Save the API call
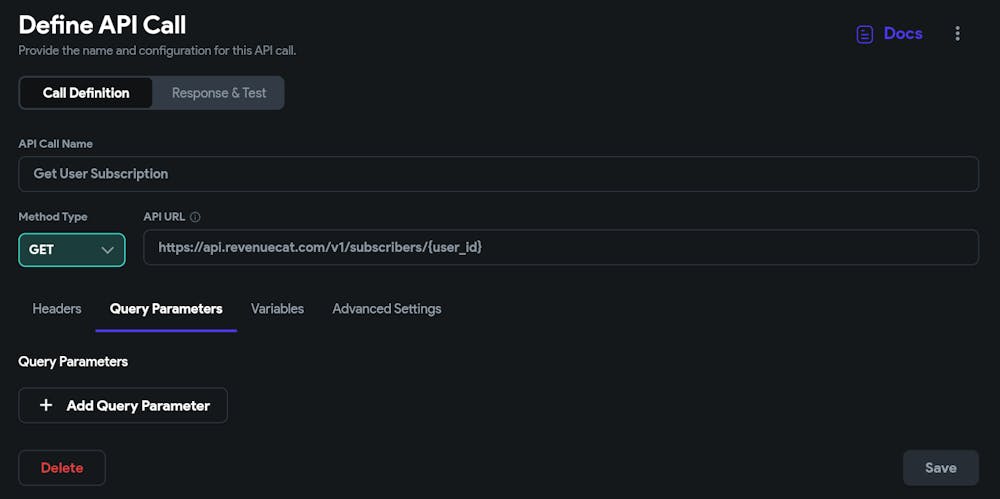The image size is (1000, 499). 940,467
